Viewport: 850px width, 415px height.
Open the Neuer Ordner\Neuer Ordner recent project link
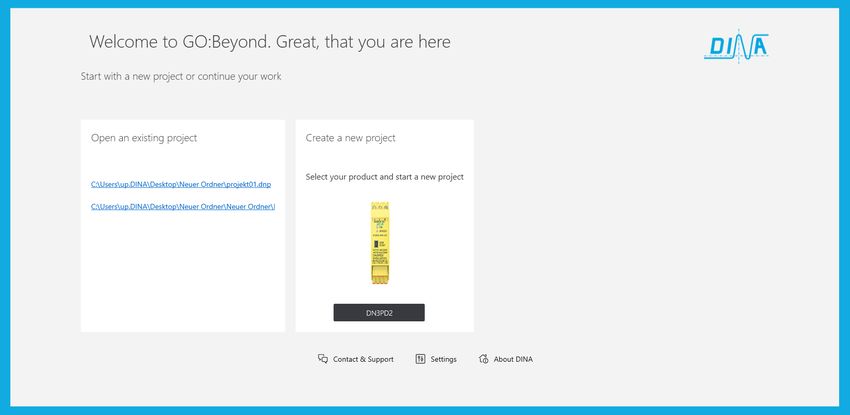point(183,206)
